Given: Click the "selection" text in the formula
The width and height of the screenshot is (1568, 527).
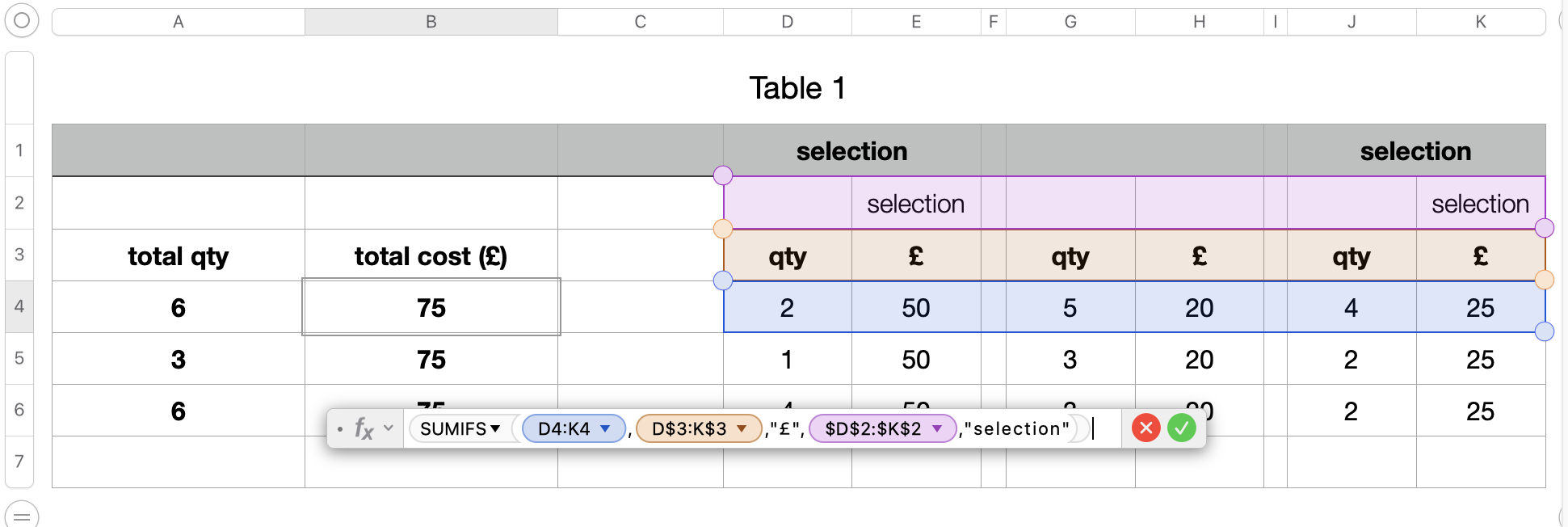Looking at the screenshot, I should (x=1020, y=428).
